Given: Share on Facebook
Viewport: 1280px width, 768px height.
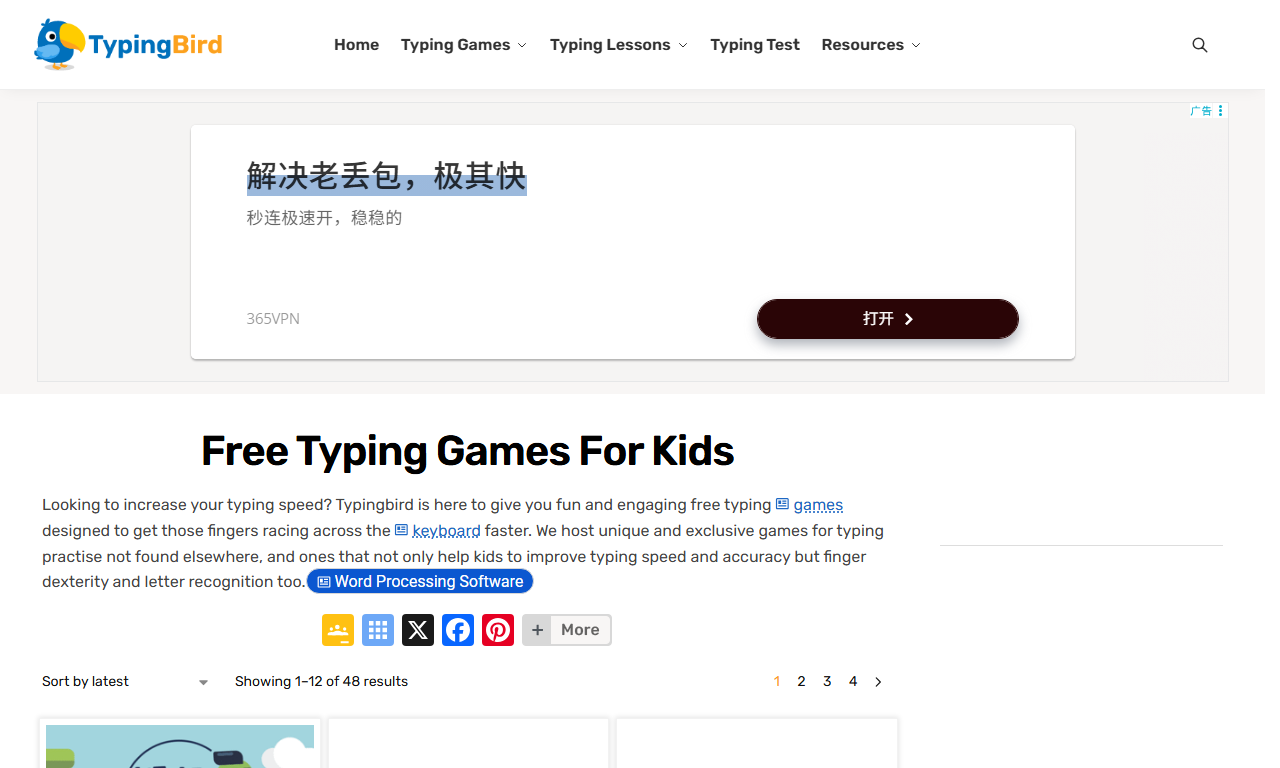Looking at the screenshot, I should click(x=458, y=630).
